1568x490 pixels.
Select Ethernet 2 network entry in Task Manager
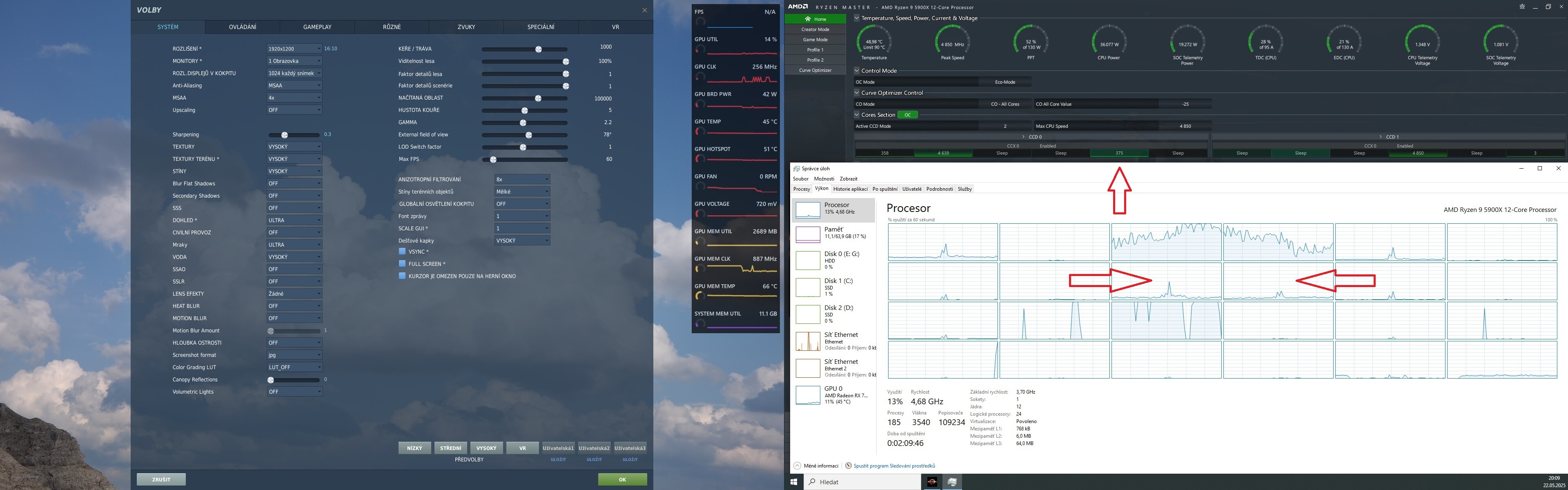833,367
